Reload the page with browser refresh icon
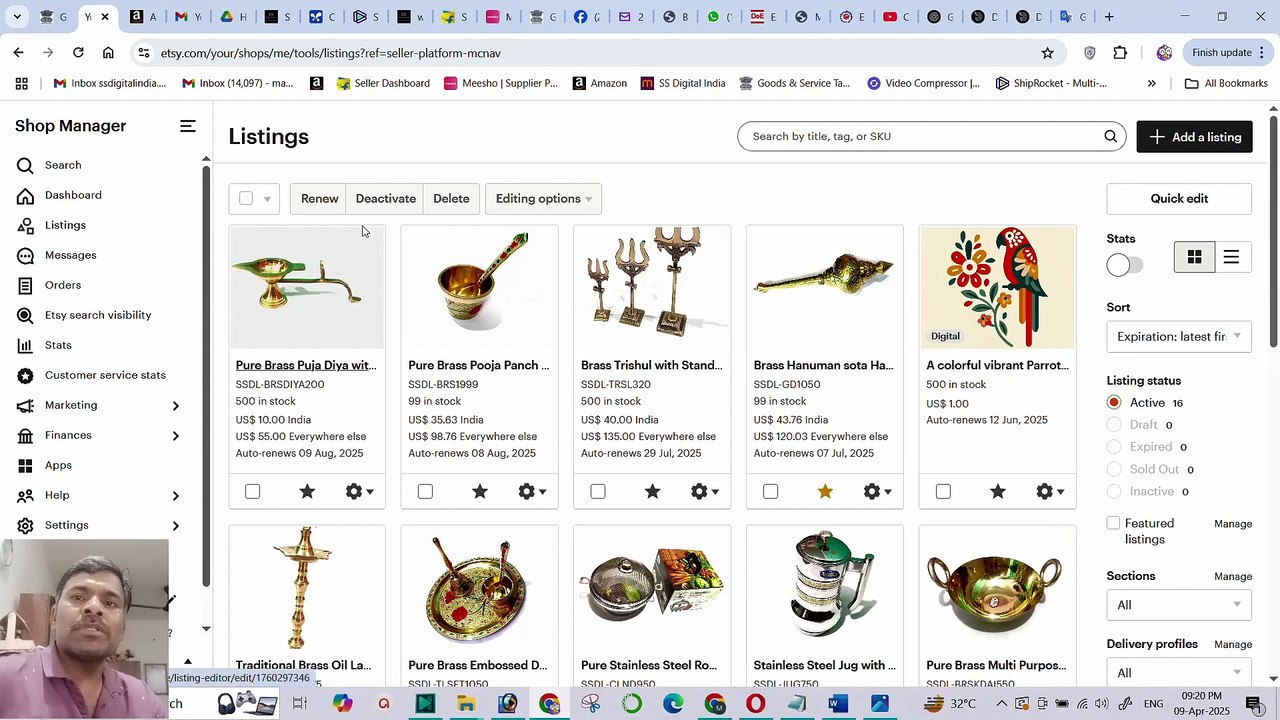 click(78, 53)
